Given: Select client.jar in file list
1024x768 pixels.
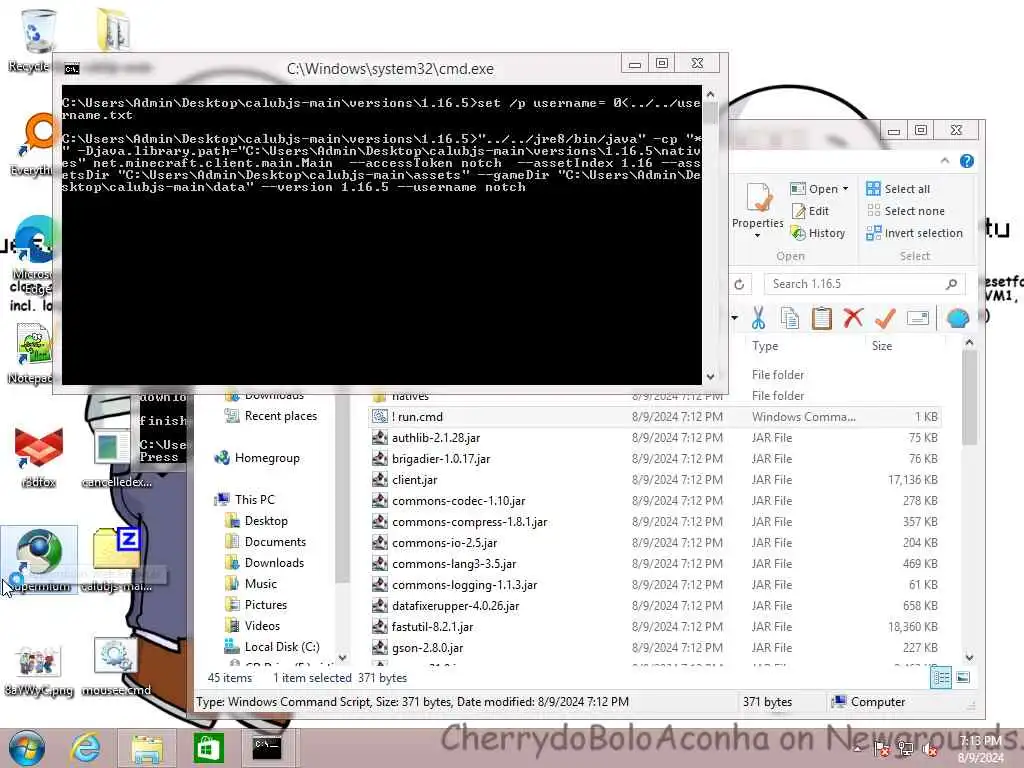Looking at the screenshot, I should tap(655, 479).
